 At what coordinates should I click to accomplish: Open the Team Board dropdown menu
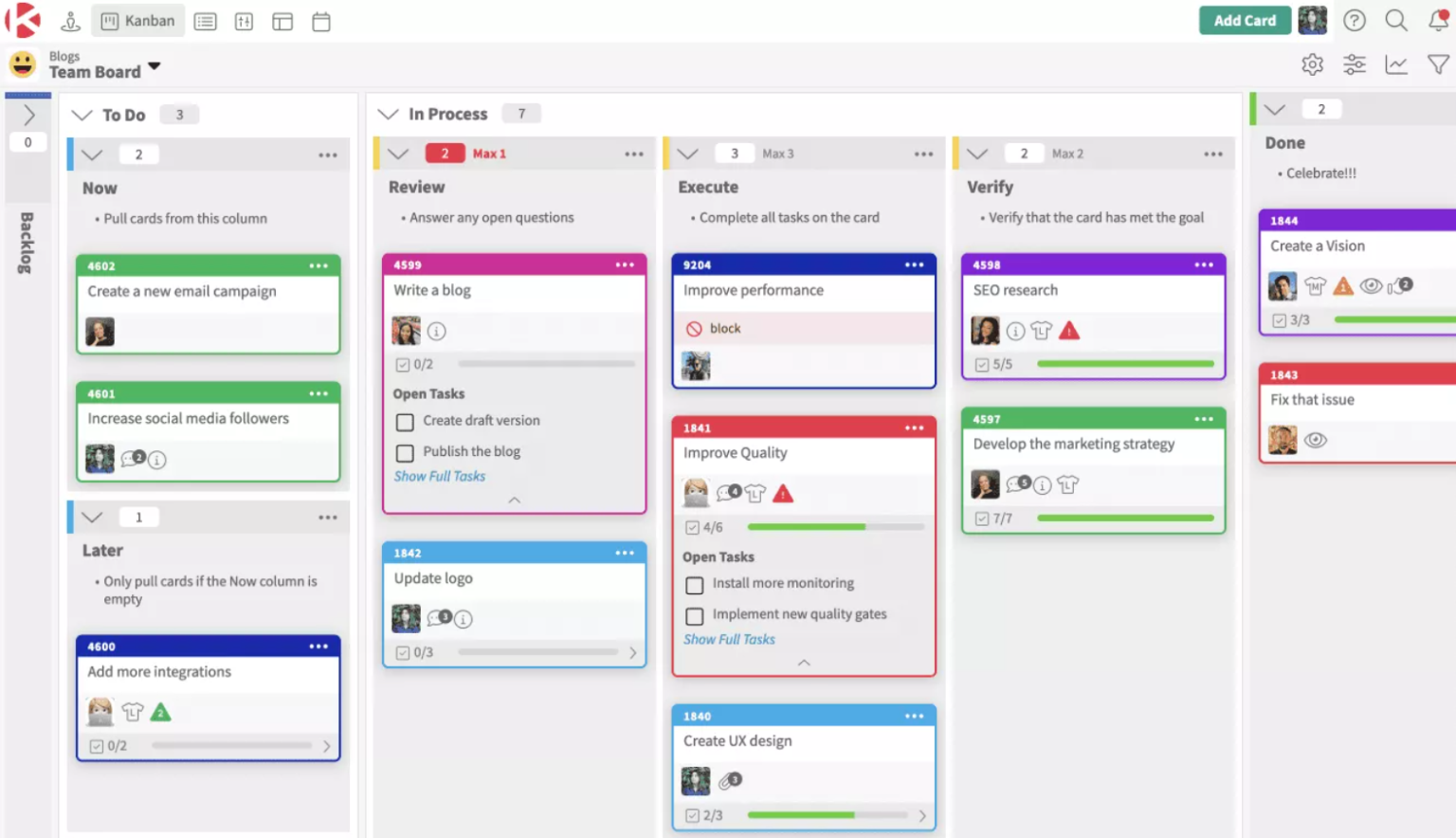[x=155, y=66]
